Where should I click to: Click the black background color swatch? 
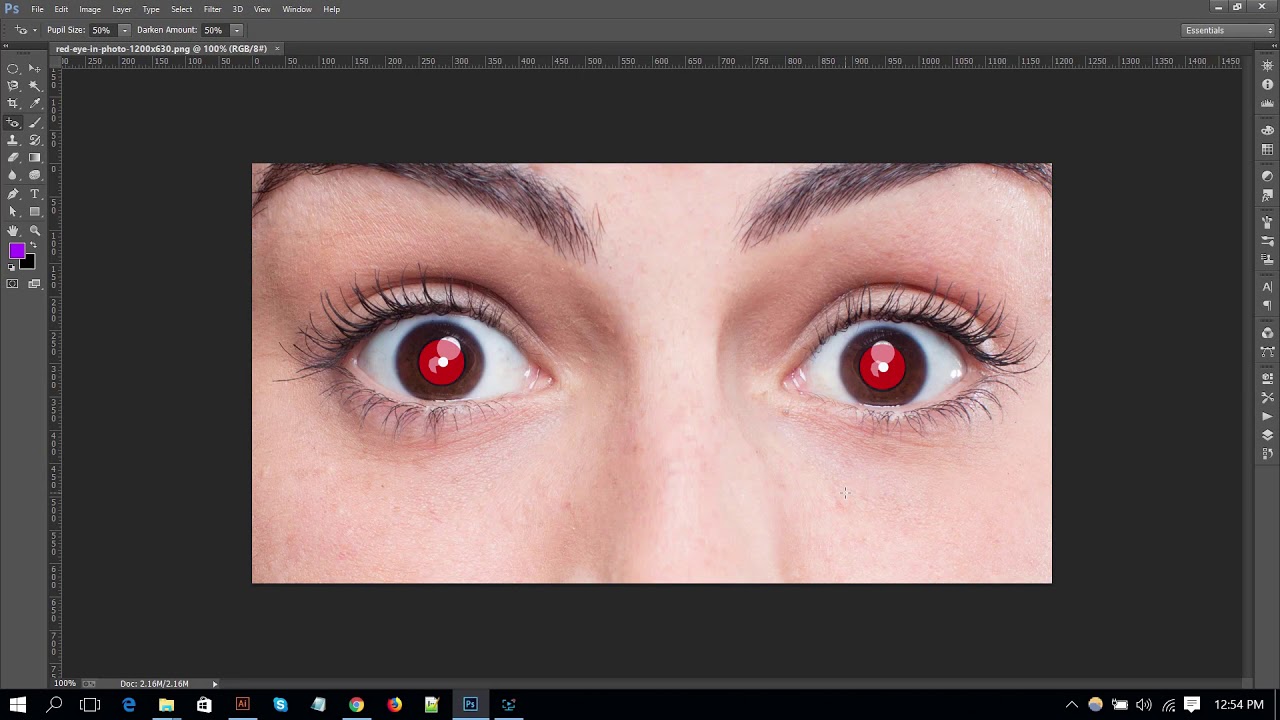[x=29, y=263]
